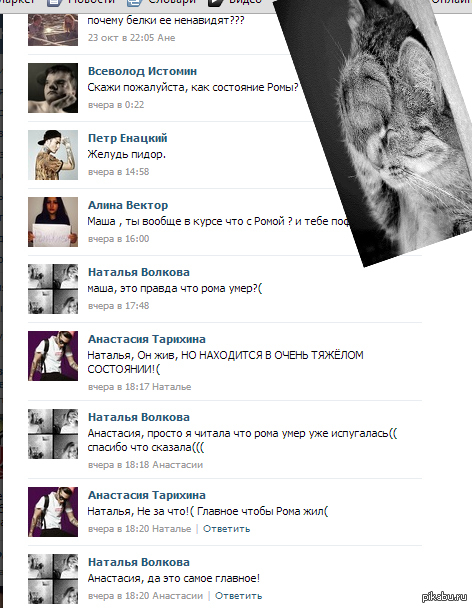Open the Словари icon in top bar

click(134, 3)
